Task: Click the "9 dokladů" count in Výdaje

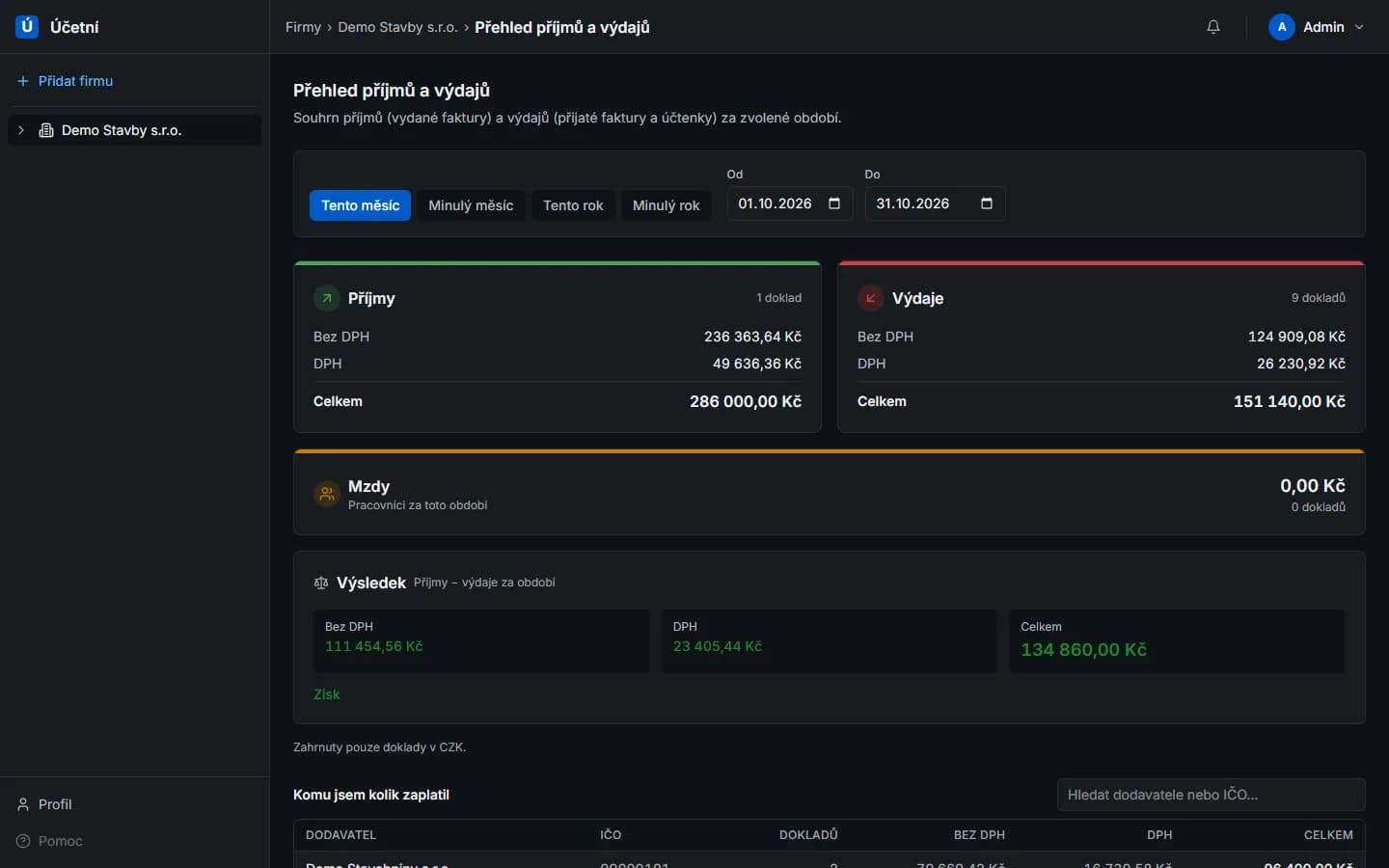Action: [x=1319, y=298]
